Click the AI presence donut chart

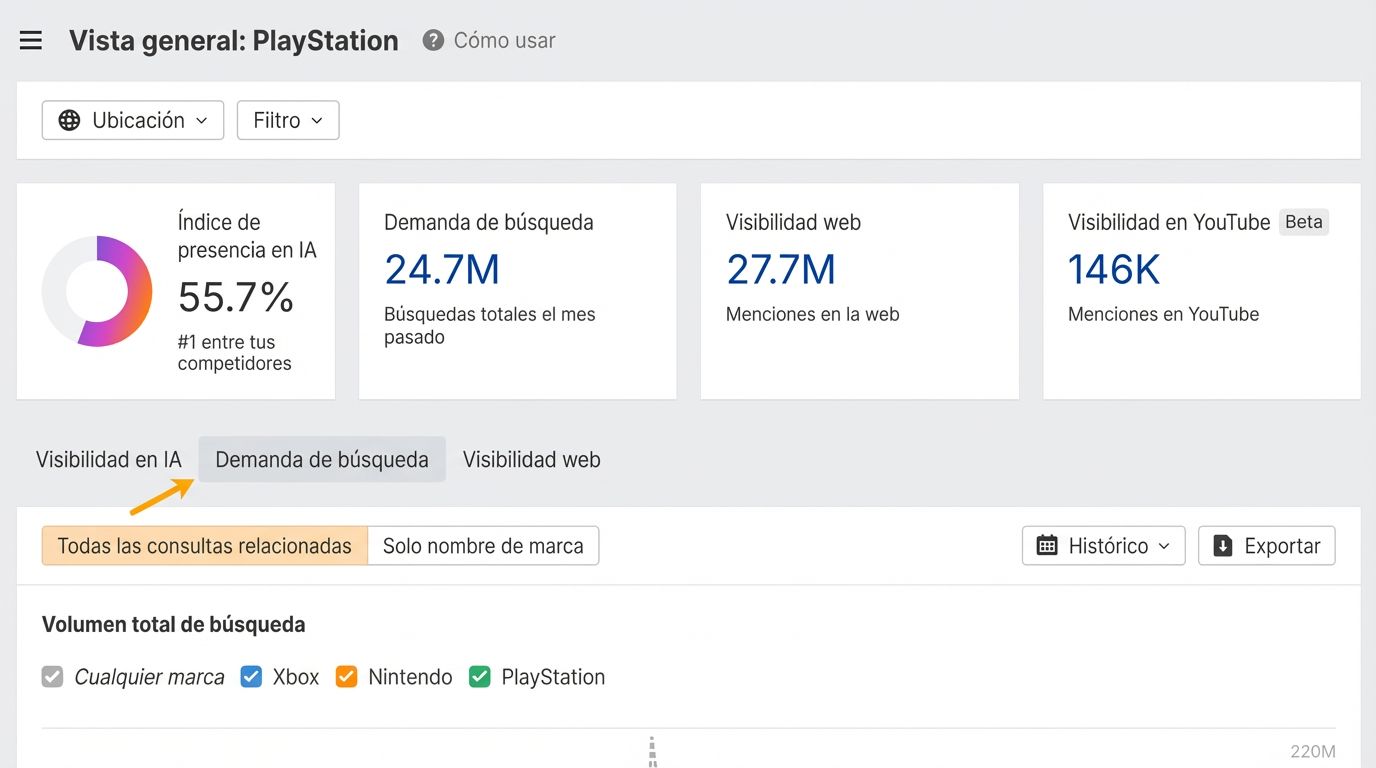coord(97,291)
